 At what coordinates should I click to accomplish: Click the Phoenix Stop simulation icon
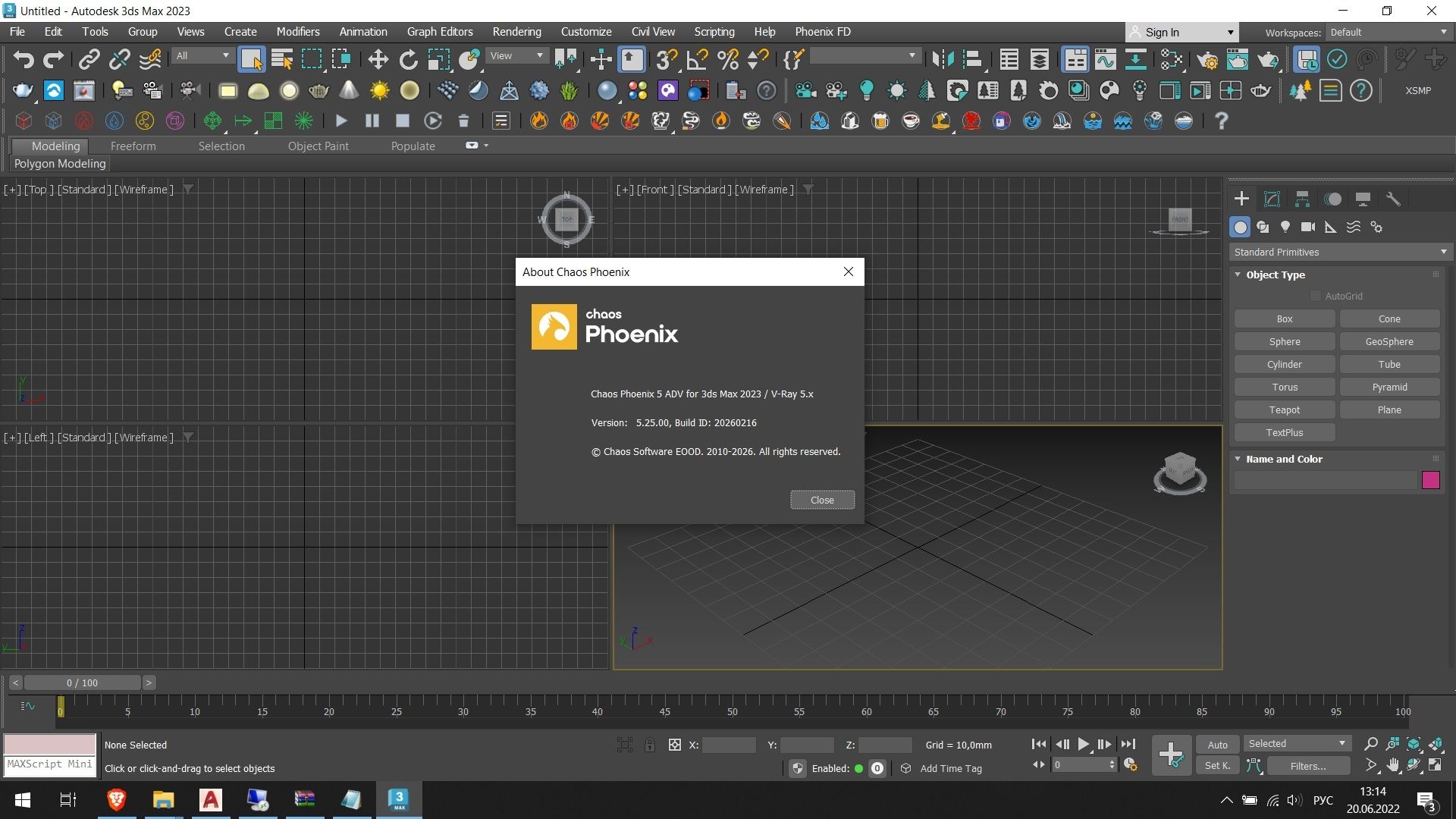coord(403,121)
